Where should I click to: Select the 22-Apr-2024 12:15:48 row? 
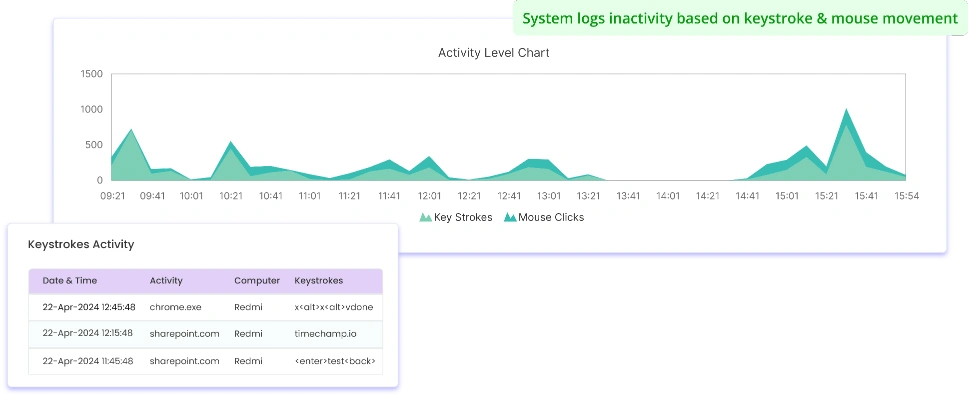[x=206, y=333]
